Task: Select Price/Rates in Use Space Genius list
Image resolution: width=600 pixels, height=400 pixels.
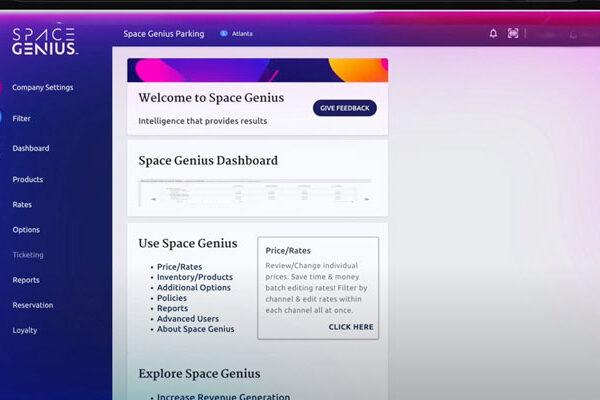Action: [x=179, y=267]
